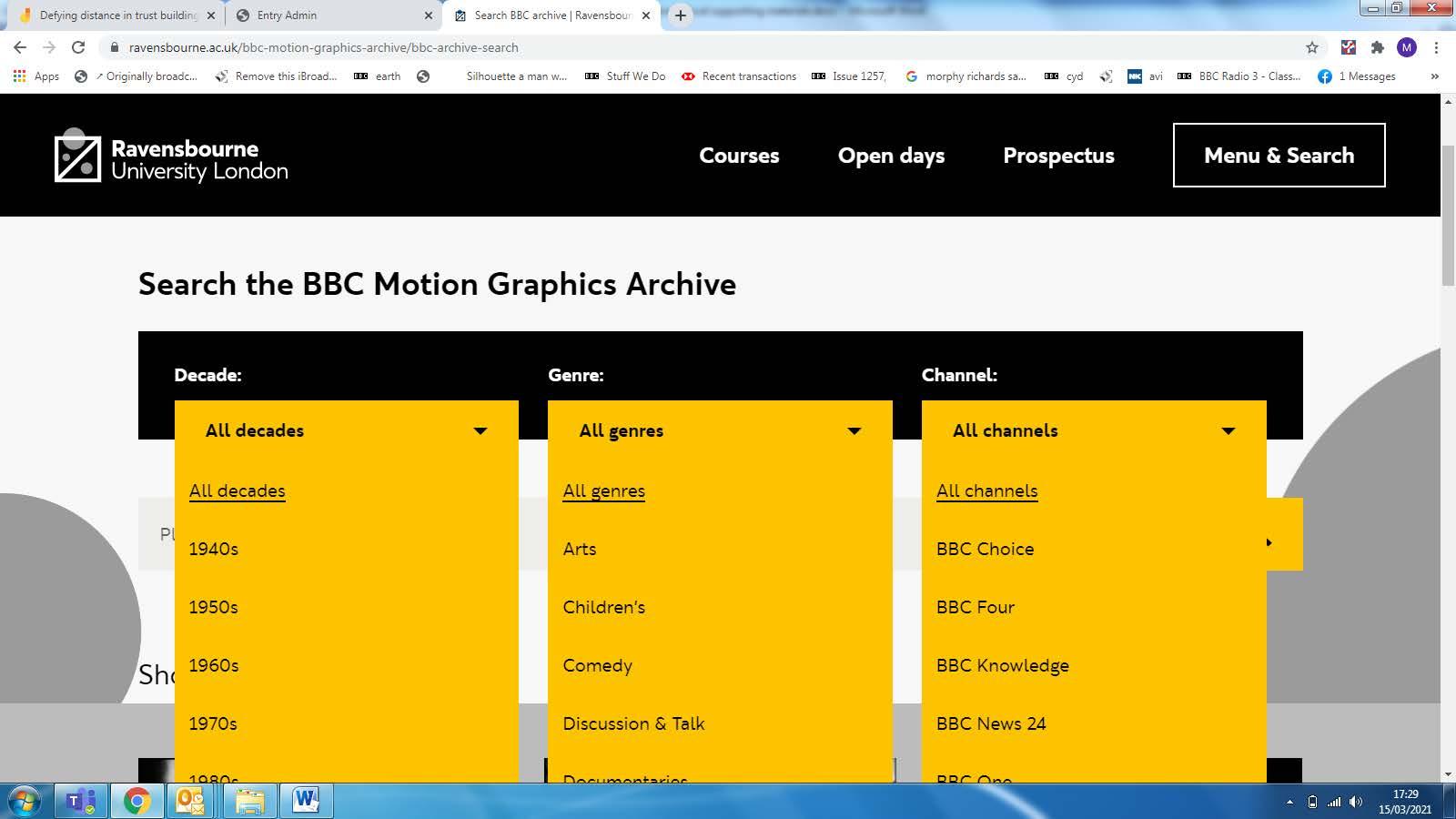This screenshot has width=1456, height=819.
Task: Open Outlook from the taskbar
Action: coord(191,801)
